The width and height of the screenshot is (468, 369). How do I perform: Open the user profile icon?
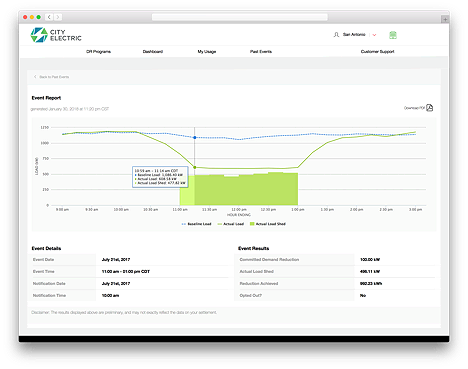click(336, 35)
